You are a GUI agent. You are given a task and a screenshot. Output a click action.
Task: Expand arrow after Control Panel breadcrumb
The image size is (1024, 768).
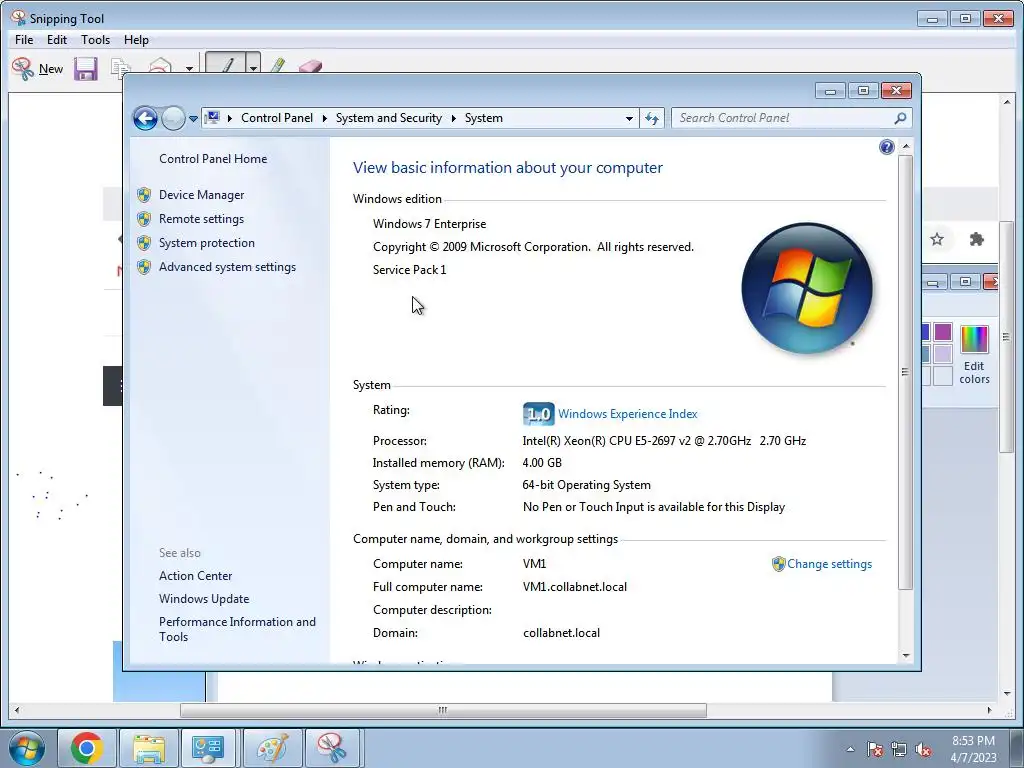(325, 118)
